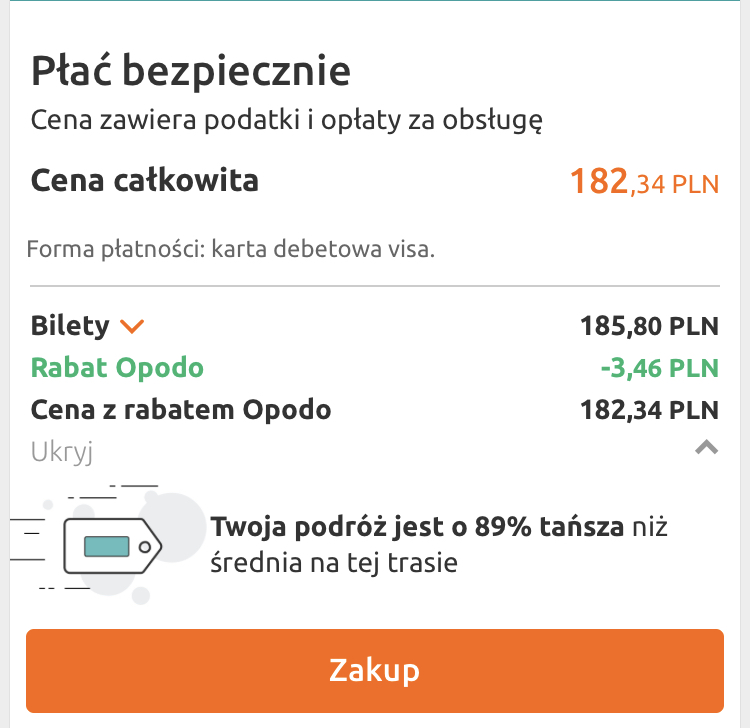The width and height of the screenshot is (750, 728).
Task: Click the total price 182,34 PLN in orange
Action: tap(644, 182)
